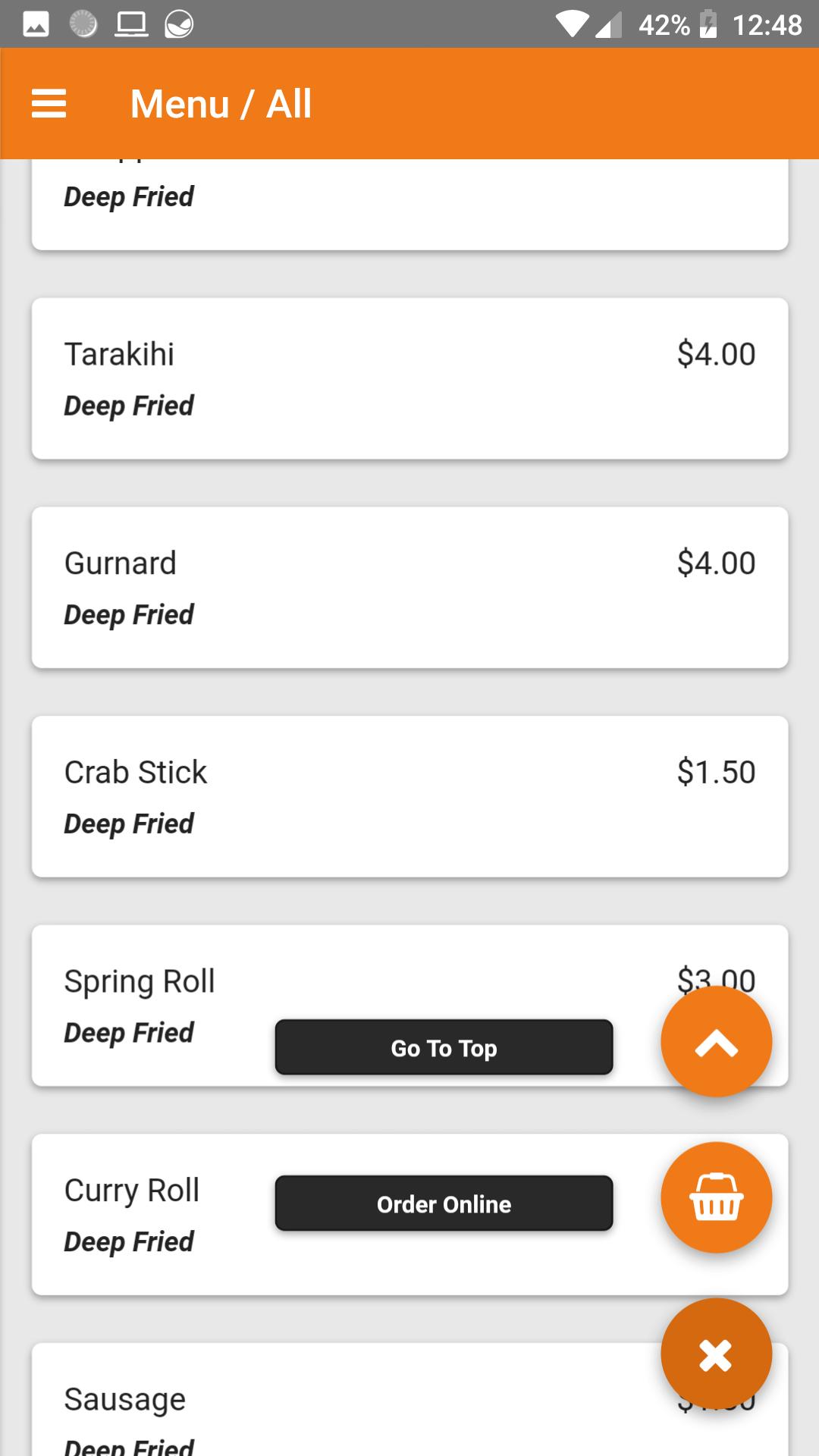This screenshot has width=819, height=1456.
Task: Open the hamburger navigation menu
Action: [x=49, y=103]
